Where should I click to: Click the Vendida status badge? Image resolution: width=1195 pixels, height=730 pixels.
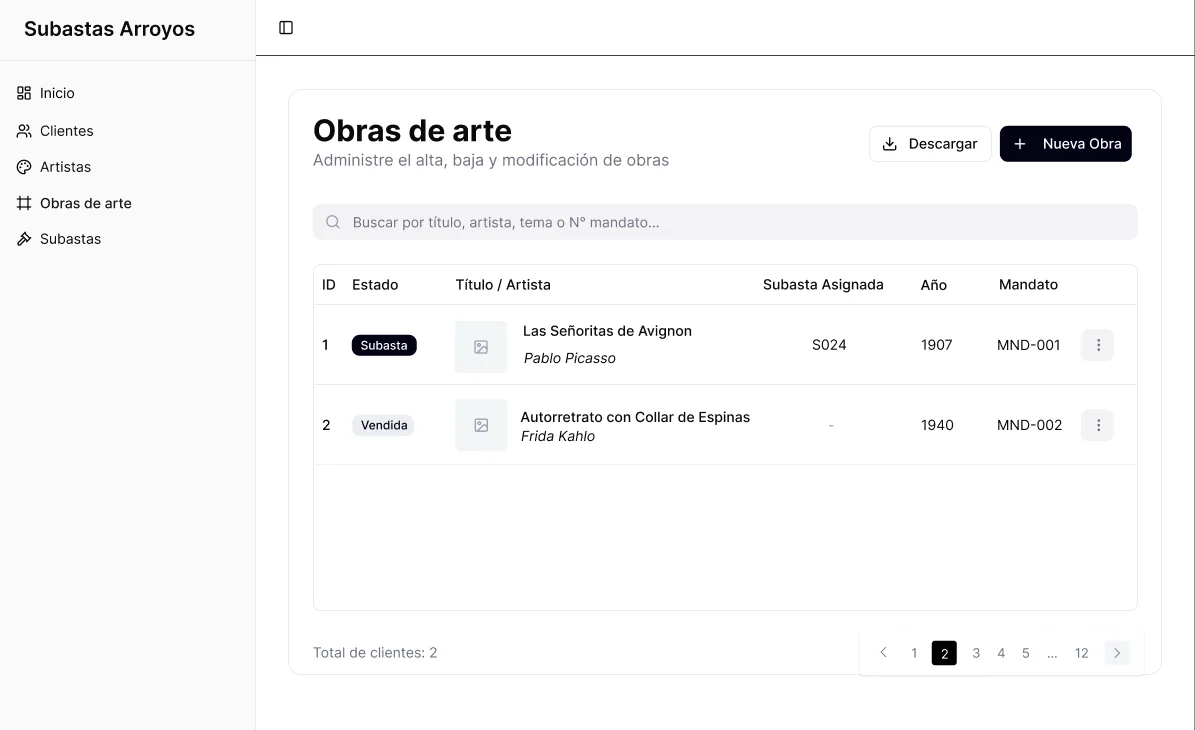point(383,425)
